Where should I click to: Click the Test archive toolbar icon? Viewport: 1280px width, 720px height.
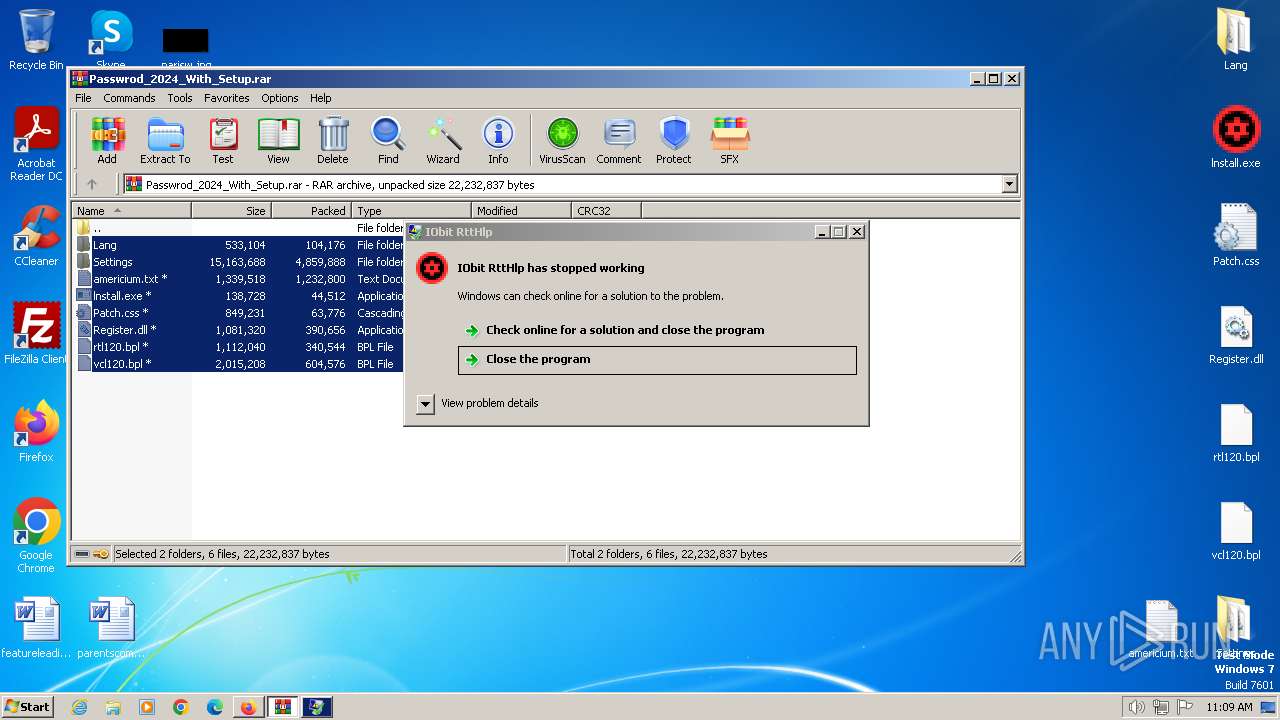pyautogui.click(x=223, y=141)
